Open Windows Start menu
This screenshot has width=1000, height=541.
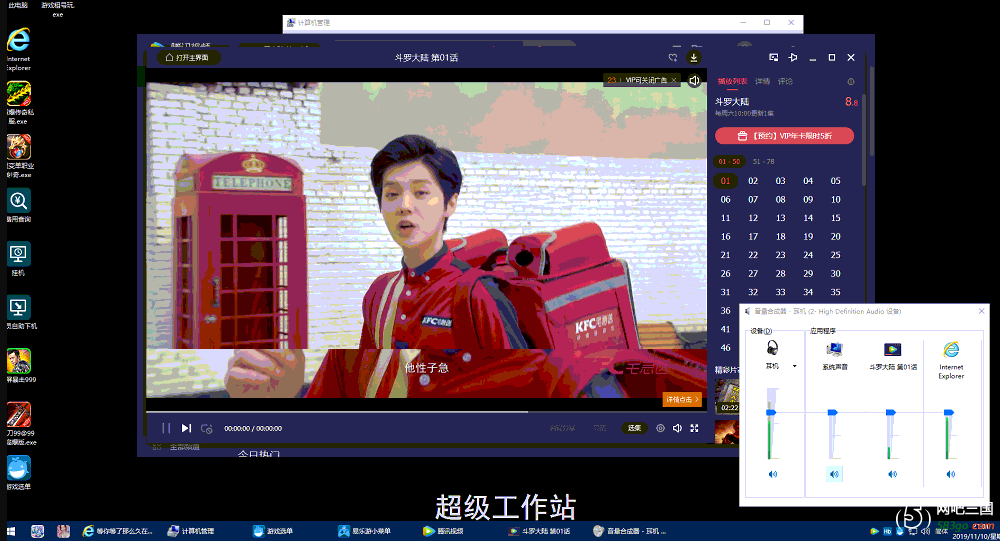11,531
